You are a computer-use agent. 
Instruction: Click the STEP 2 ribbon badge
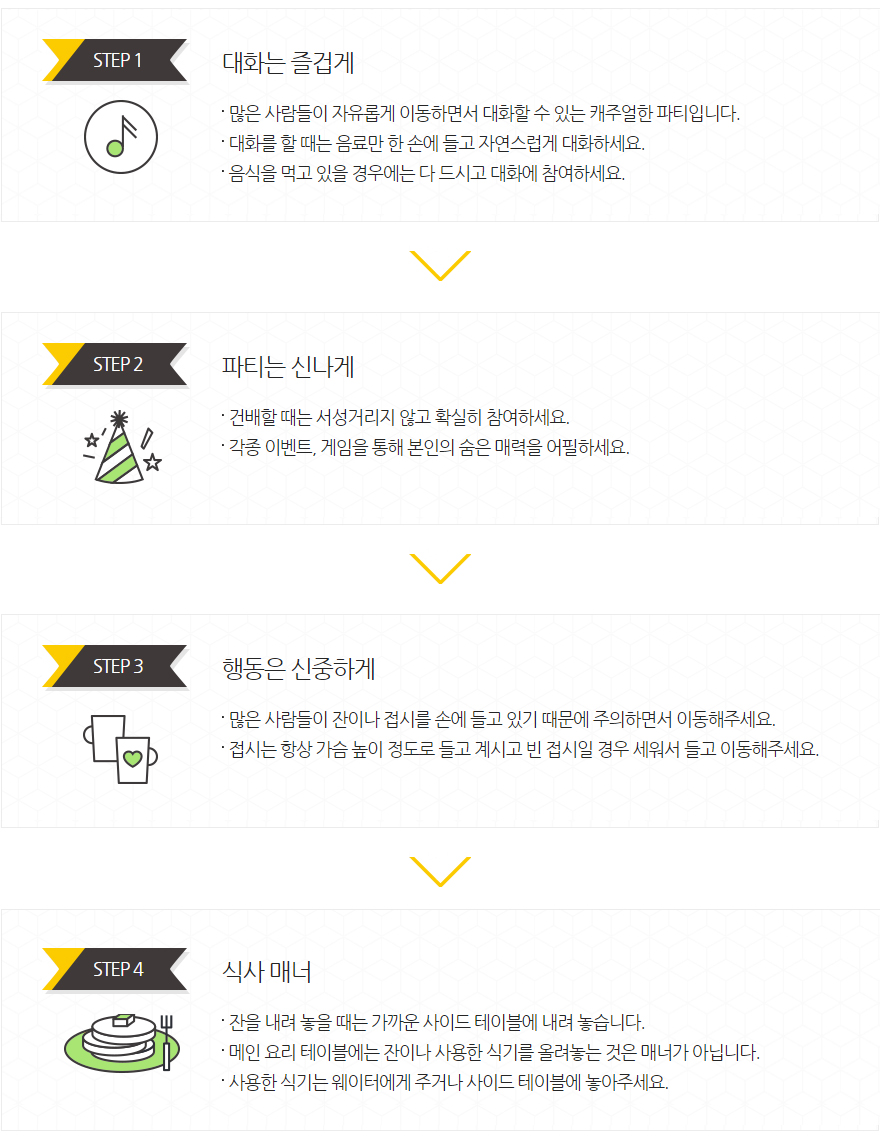(x=115, y=364)
